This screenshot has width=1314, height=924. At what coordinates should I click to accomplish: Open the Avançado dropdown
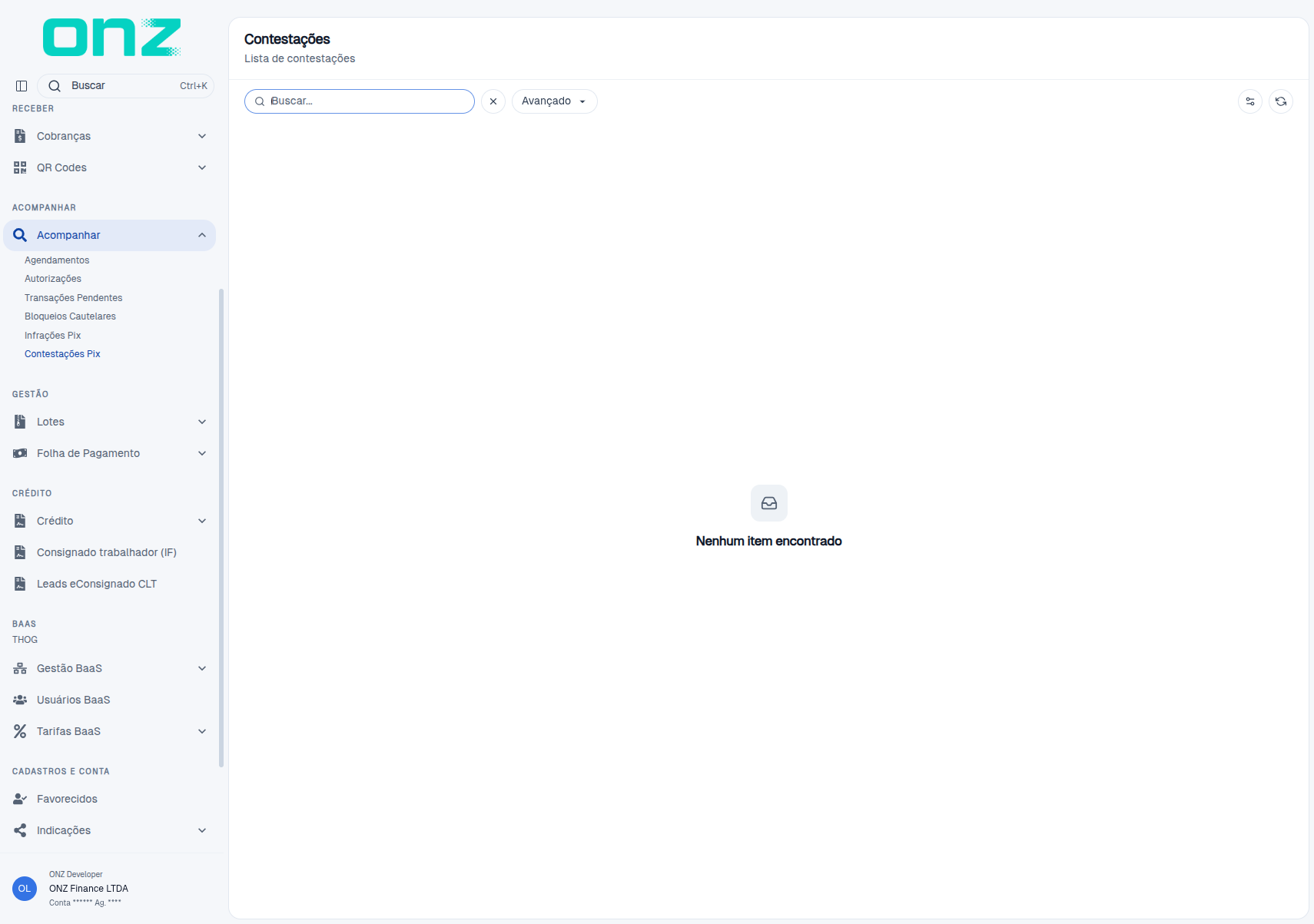[x=554, y=101]
